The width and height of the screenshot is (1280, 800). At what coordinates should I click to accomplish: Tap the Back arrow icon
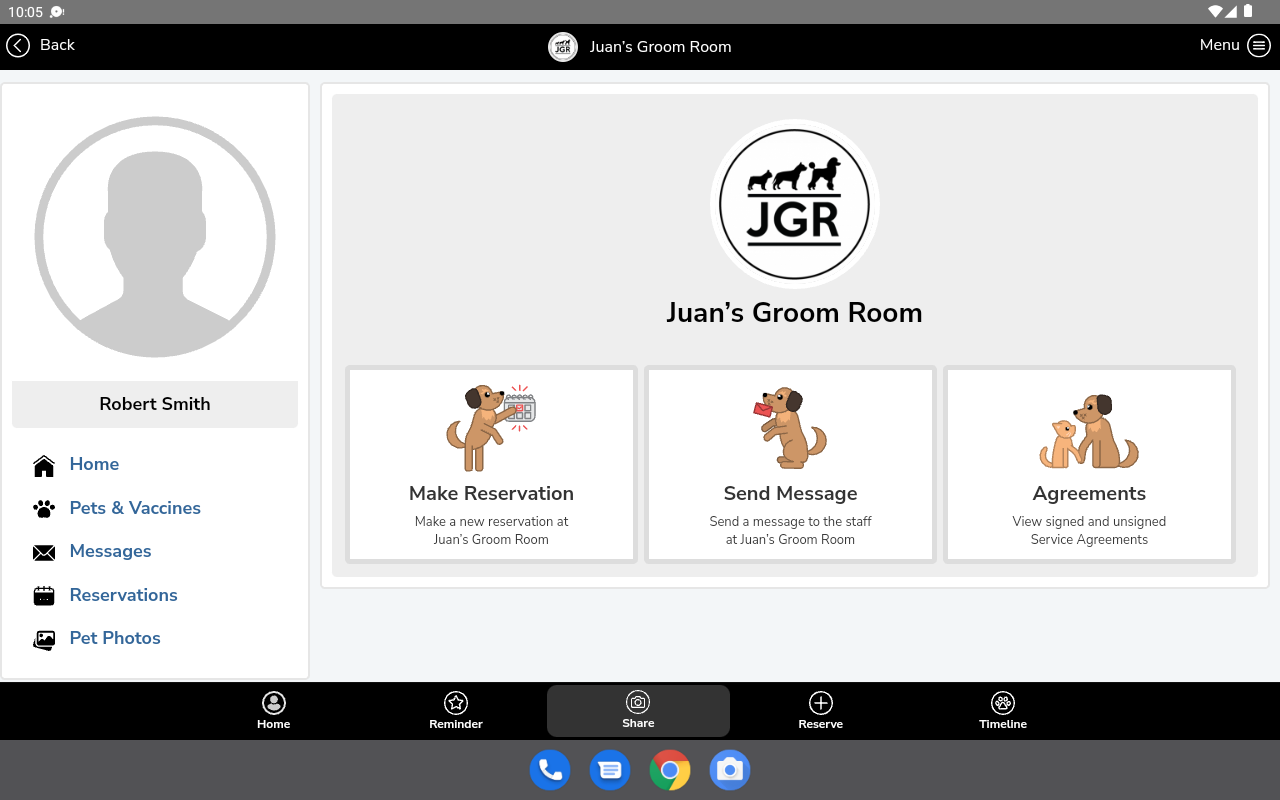coord(18,45)
